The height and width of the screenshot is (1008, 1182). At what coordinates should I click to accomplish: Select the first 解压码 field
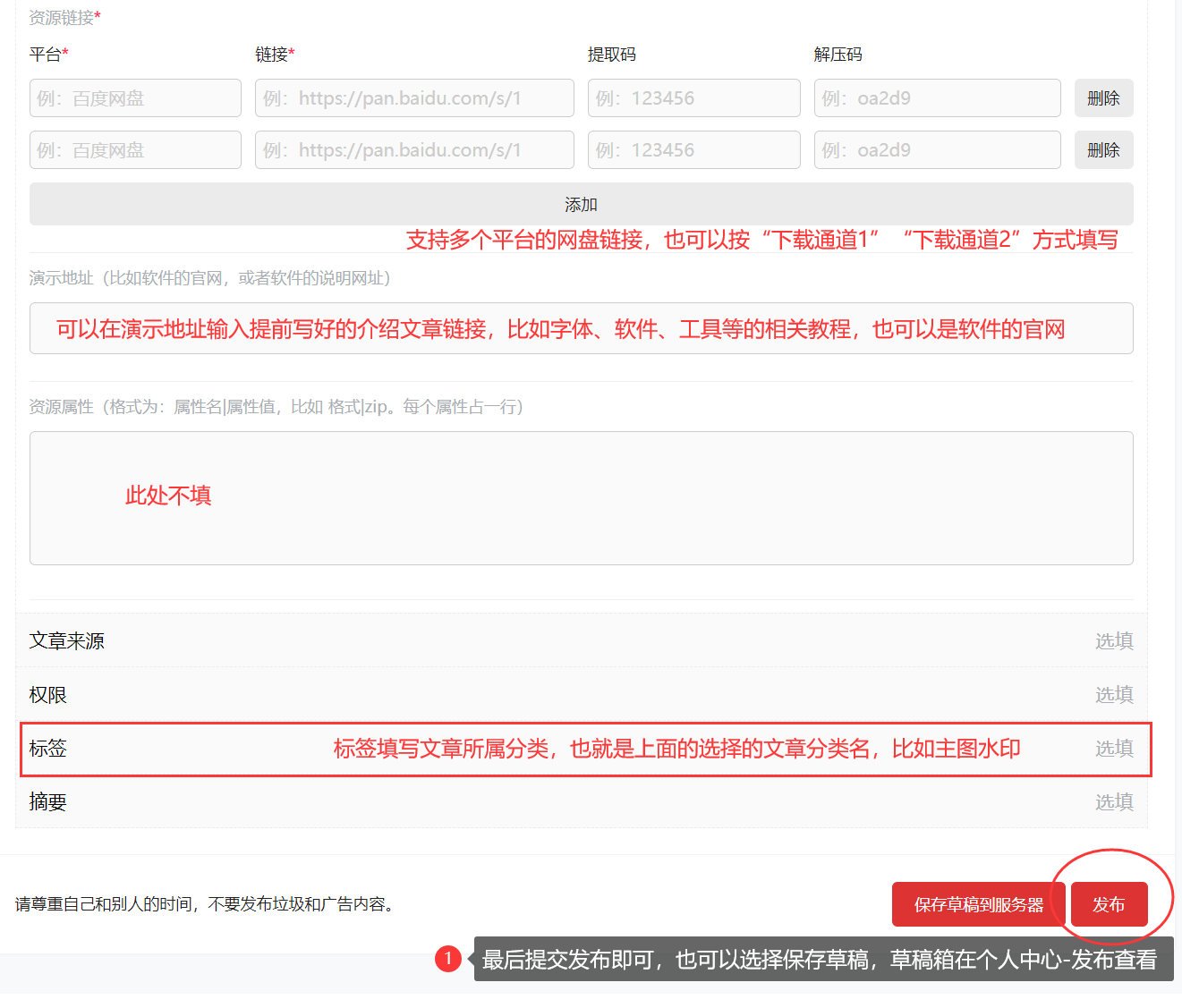936,97
